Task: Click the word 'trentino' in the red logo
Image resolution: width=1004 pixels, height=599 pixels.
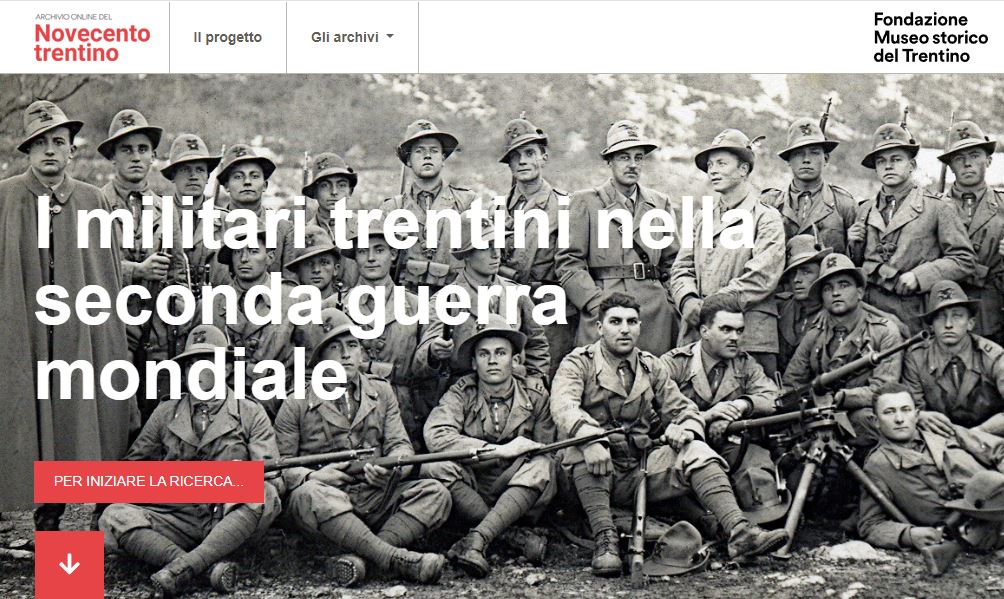Action: [x=76, y=53]
